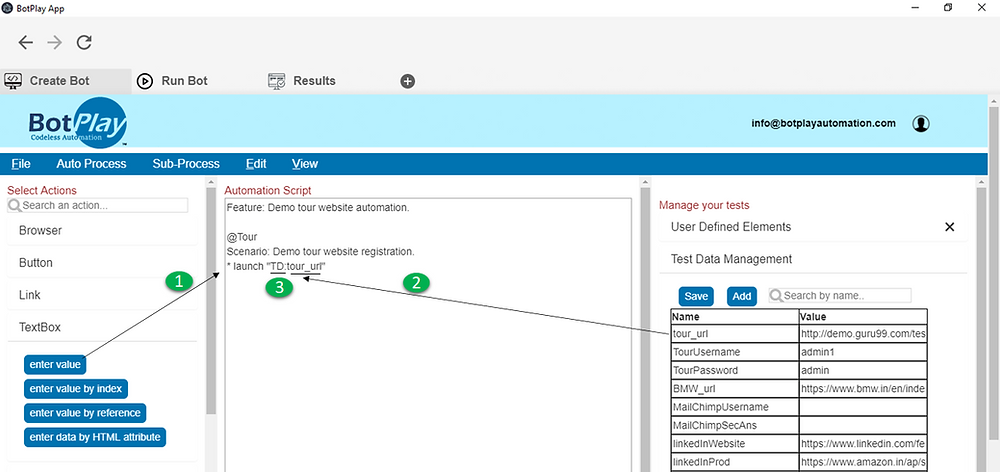Screen dimensions: 1000x472
Task: Open the user profile avatar icon
Action: pos(920,124)
